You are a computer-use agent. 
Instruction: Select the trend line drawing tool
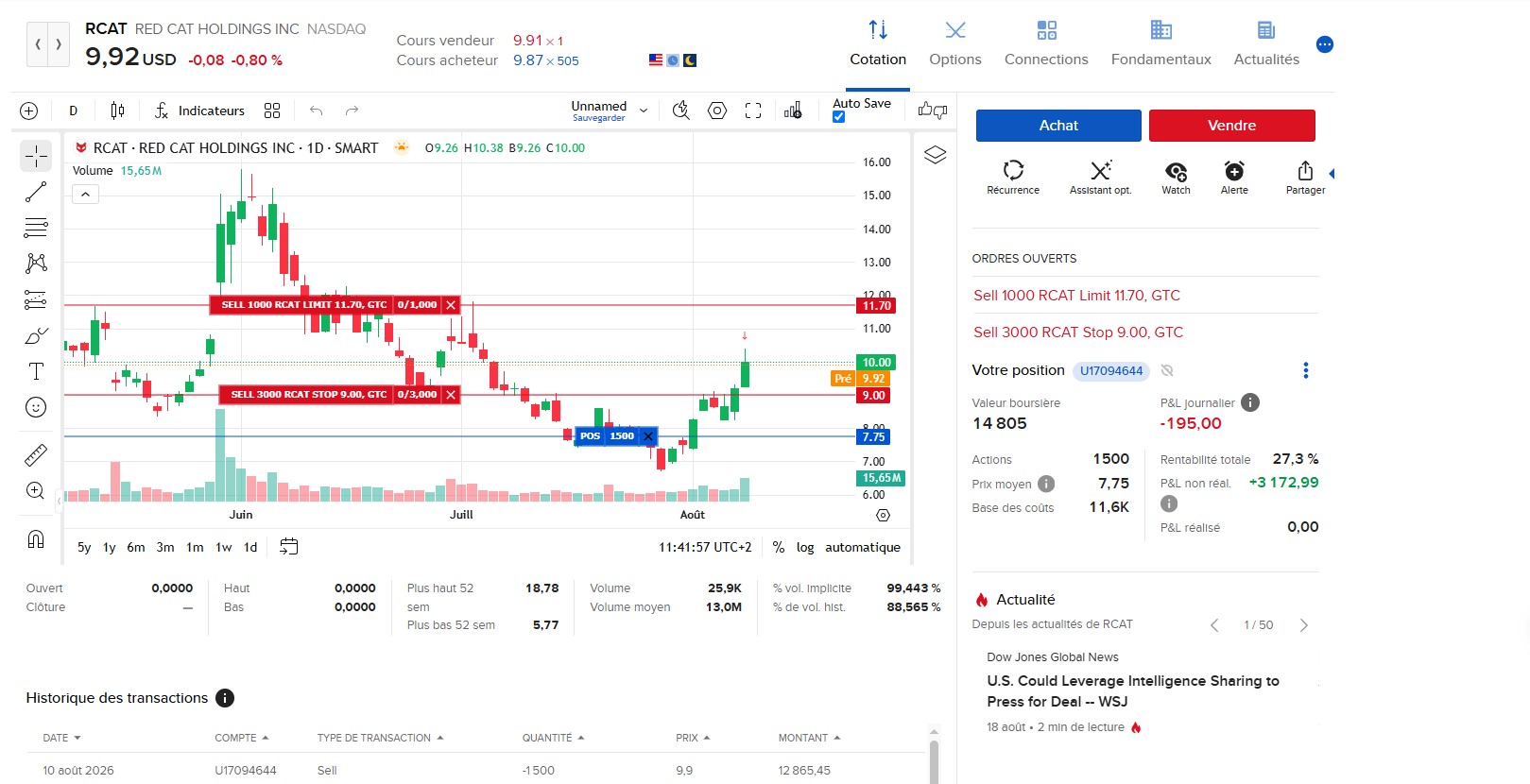(x=36, y=192)
